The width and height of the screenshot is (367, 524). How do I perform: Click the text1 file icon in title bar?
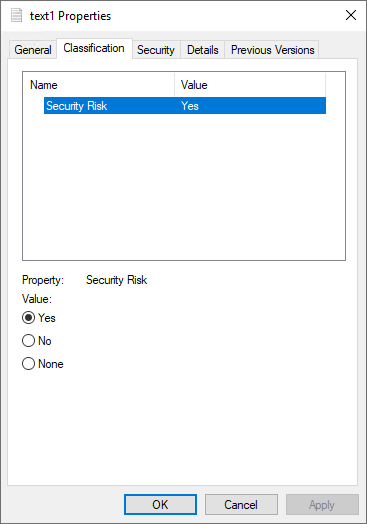pos(16,15)
